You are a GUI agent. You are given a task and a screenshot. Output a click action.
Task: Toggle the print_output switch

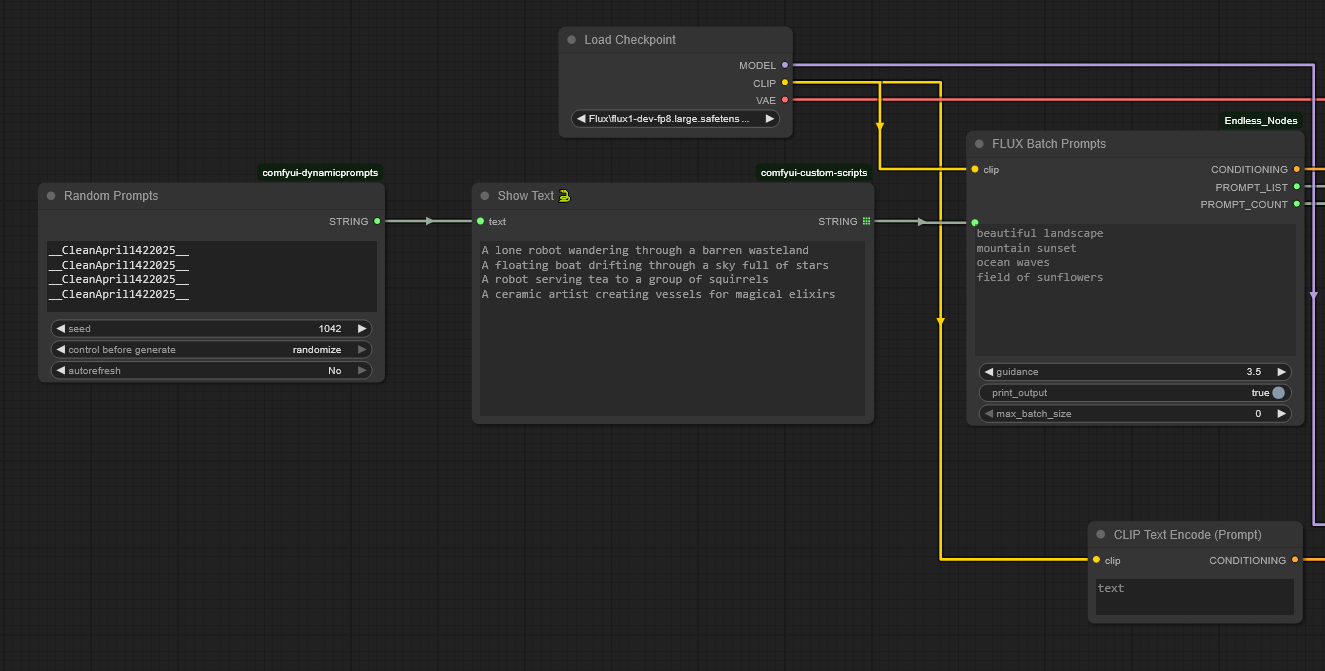click(x=1278, y=393)
